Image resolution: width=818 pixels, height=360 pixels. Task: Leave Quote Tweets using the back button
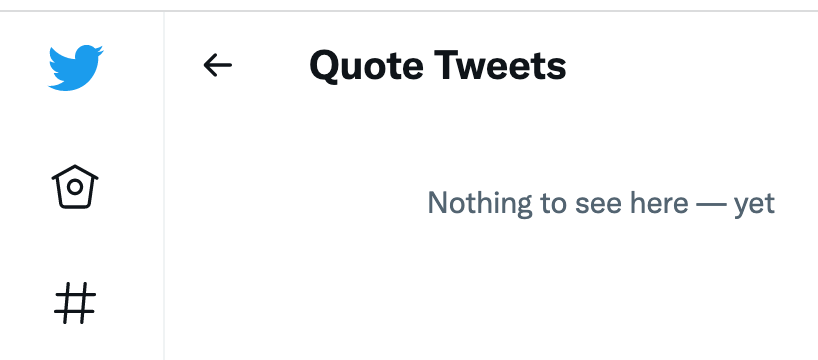(218, 66)
